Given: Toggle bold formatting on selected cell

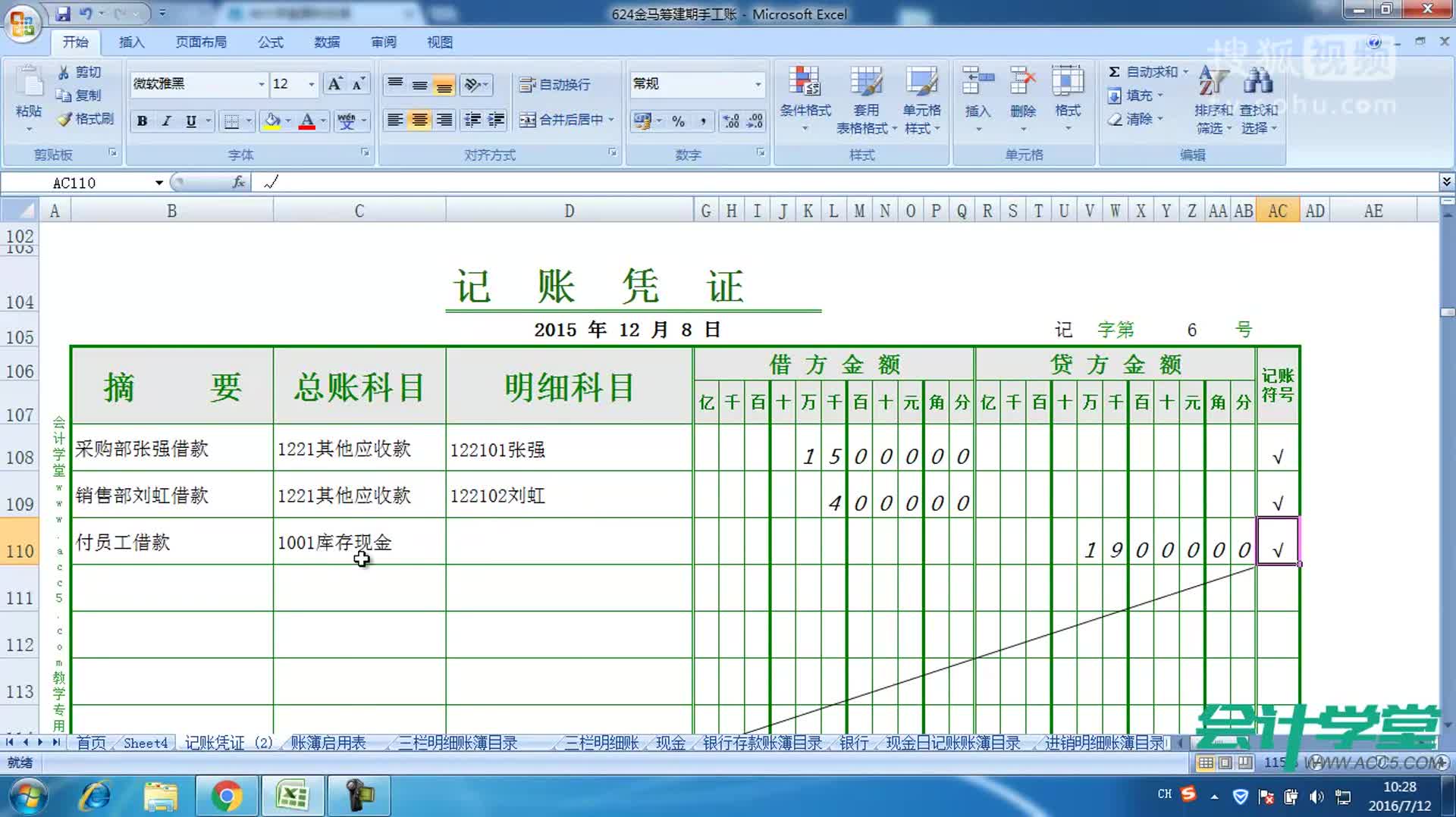Looking at the screenshot, I should pyautogui.click(x=142, y=121).
